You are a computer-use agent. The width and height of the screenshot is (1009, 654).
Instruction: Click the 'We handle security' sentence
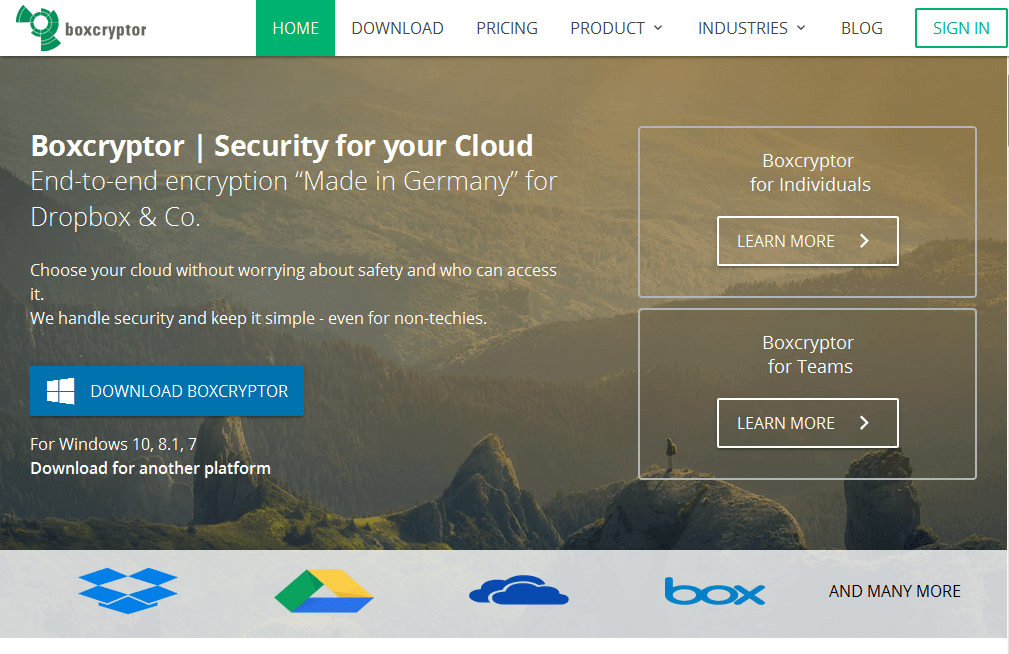(259, 318)
